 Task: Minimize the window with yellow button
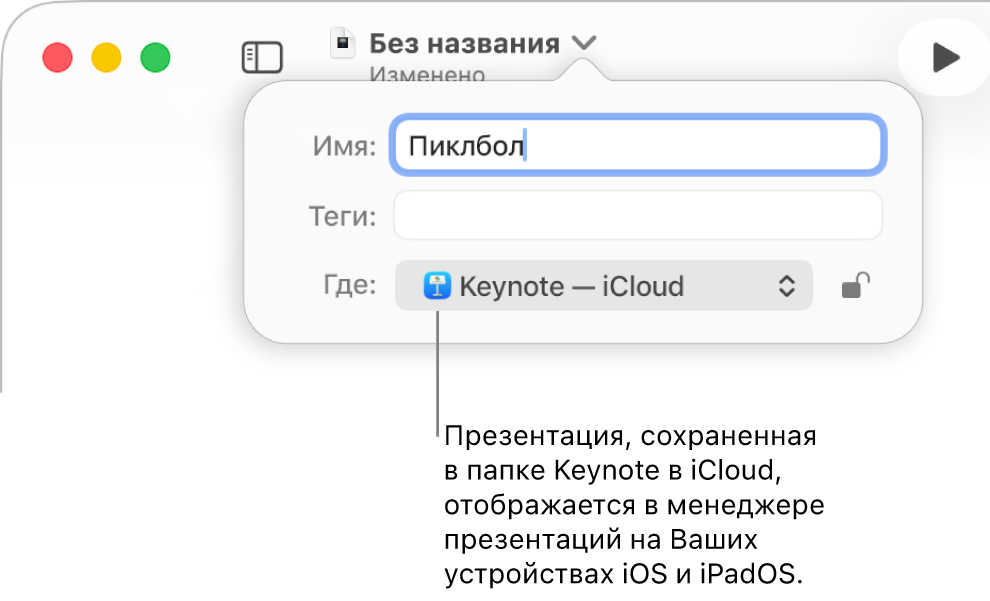(x=106, y=57)
